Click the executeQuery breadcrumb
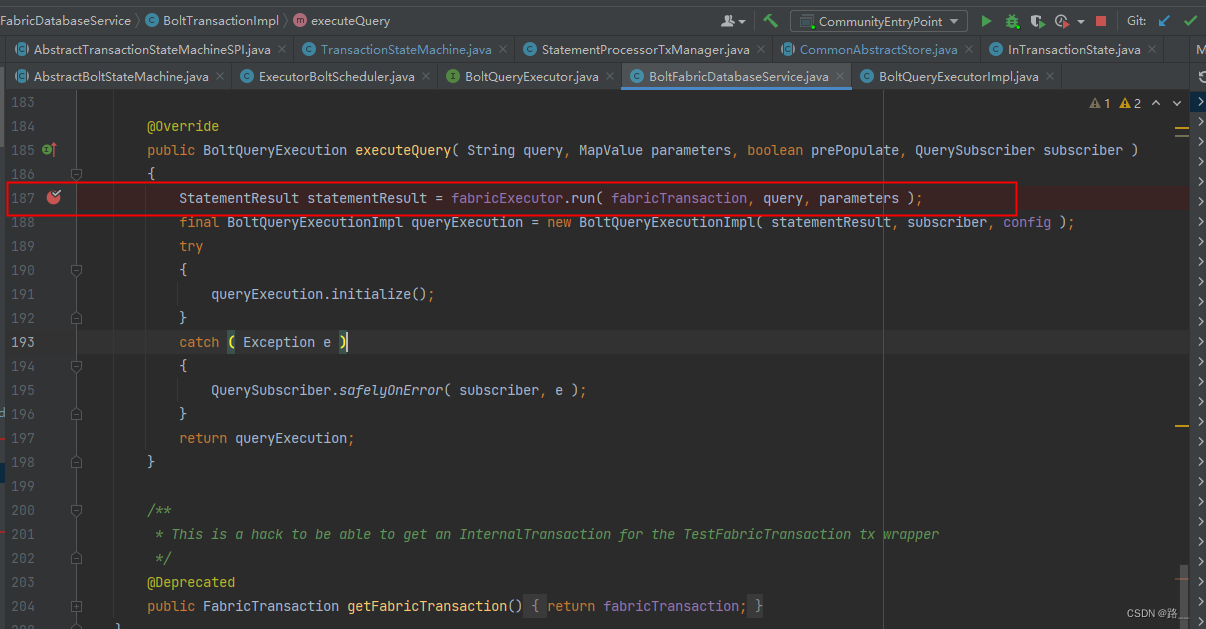Viewport: 1206px width, 629px height. (342, 20)
